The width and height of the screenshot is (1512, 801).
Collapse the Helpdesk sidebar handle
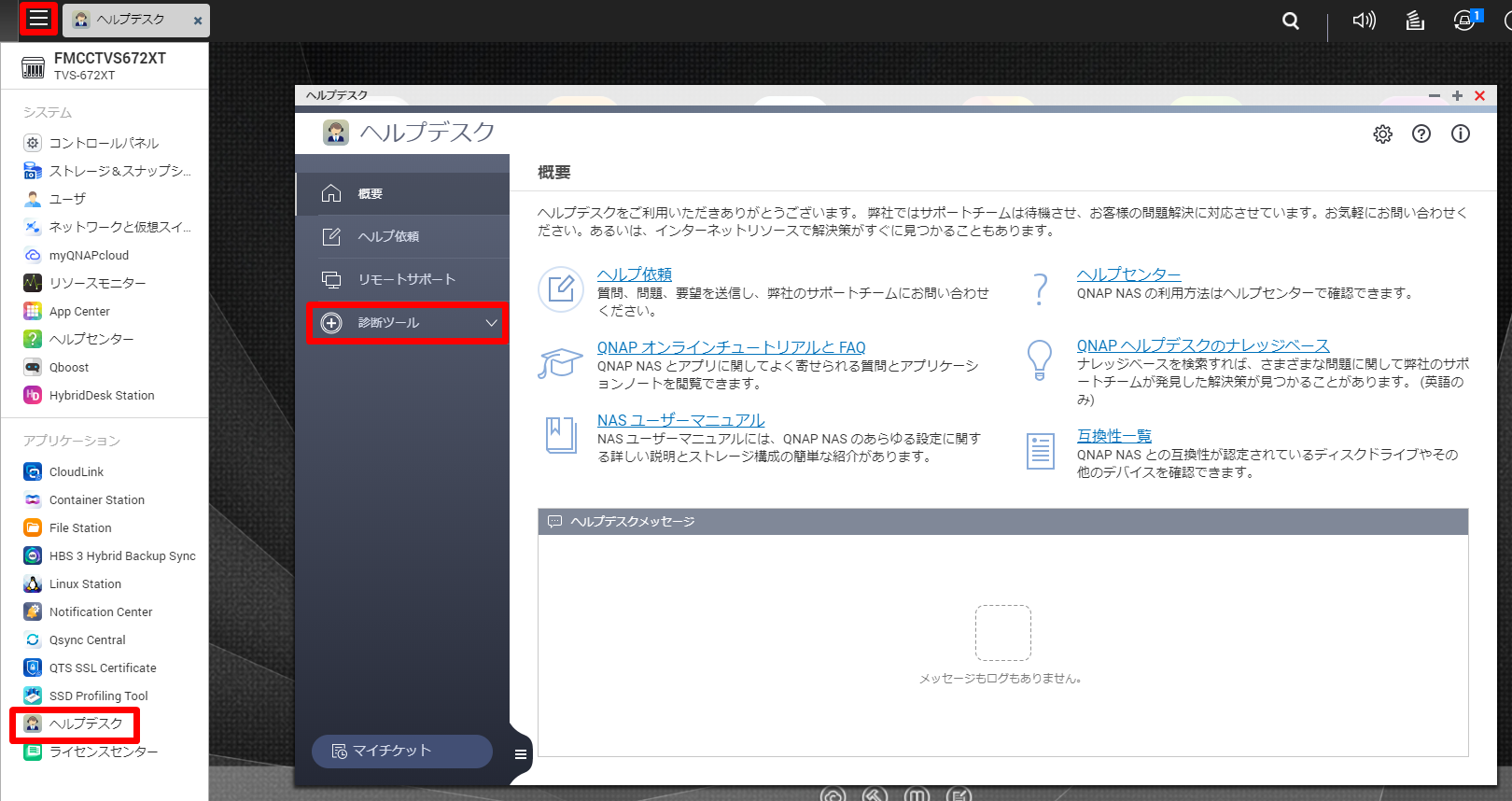[x=521, y=754]
